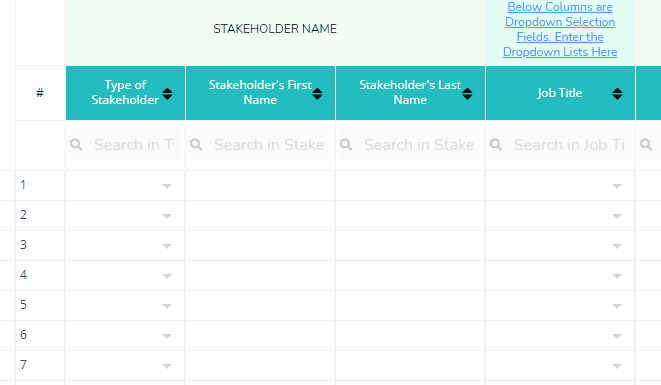Sort by Job Title column arrows
The height and width of the screenshot is (385, 661).
(617, 94)
